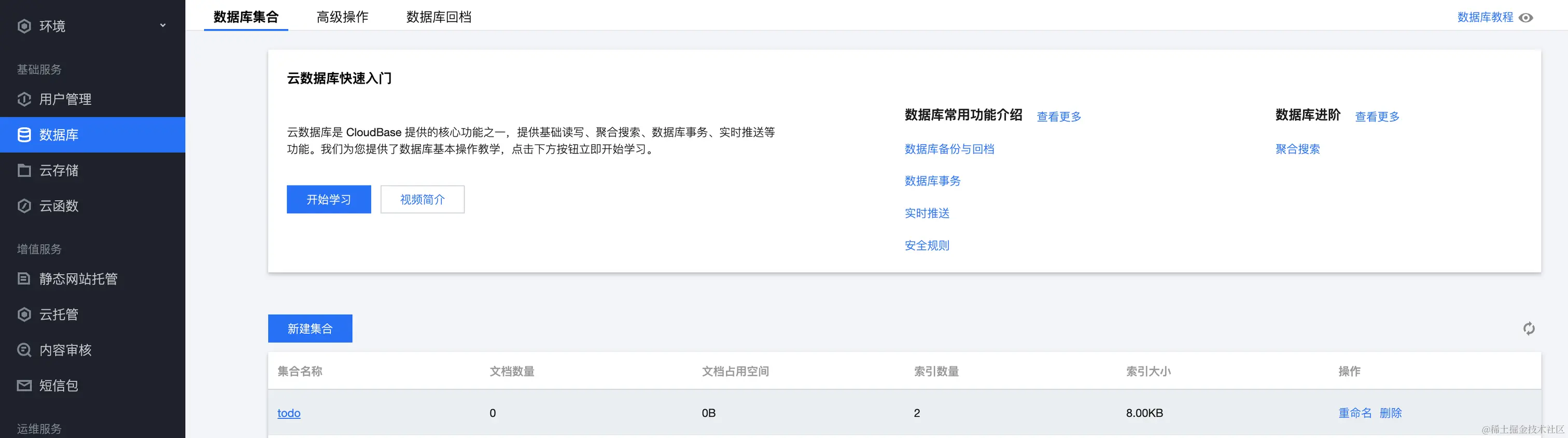Viewport: 1568px width, 438px height.
Task: Click the 索引大小 column header
Action: (x=1148, y=371)
